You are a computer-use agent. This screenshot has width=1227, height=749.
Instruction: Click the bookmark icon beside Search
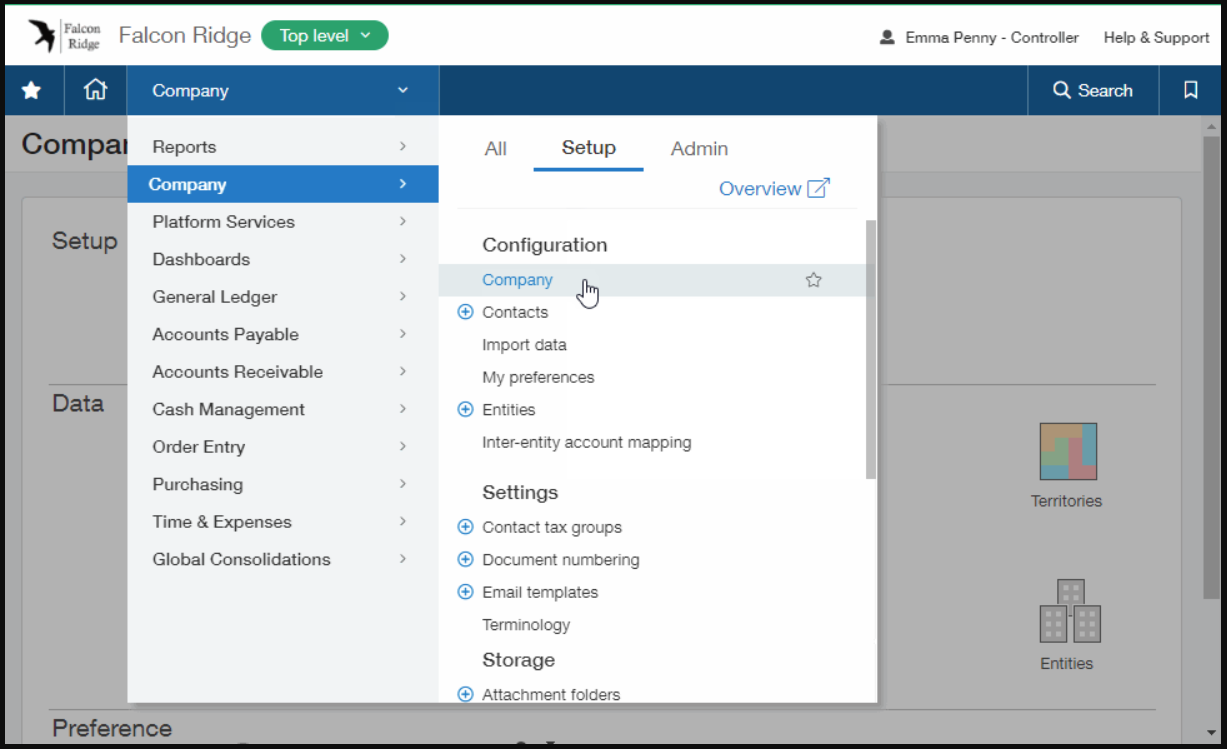point(1190,91)
